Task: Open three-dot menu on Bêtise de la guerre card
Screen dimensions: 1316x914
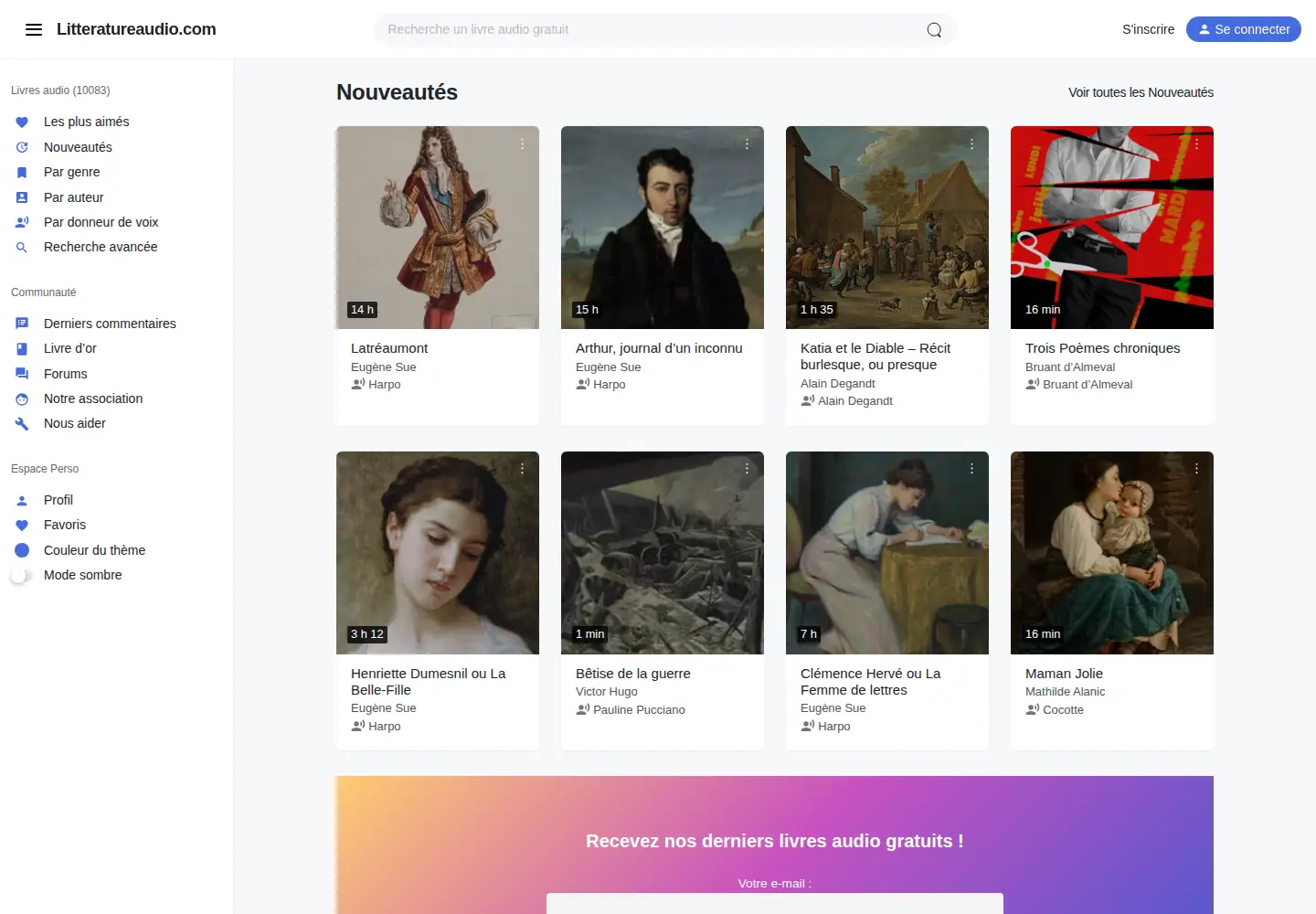Action: pyautogui.click(x=747, y=468)
